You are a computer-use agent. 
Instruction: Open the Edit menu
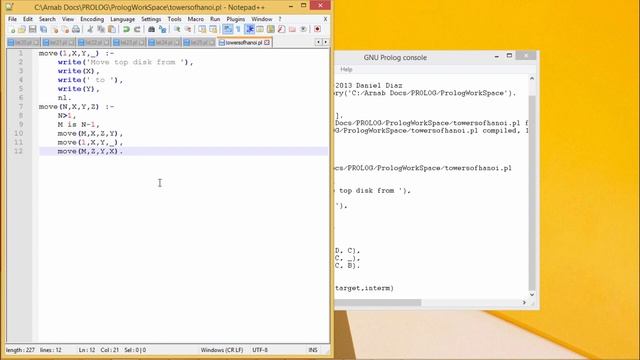[27, 19]
